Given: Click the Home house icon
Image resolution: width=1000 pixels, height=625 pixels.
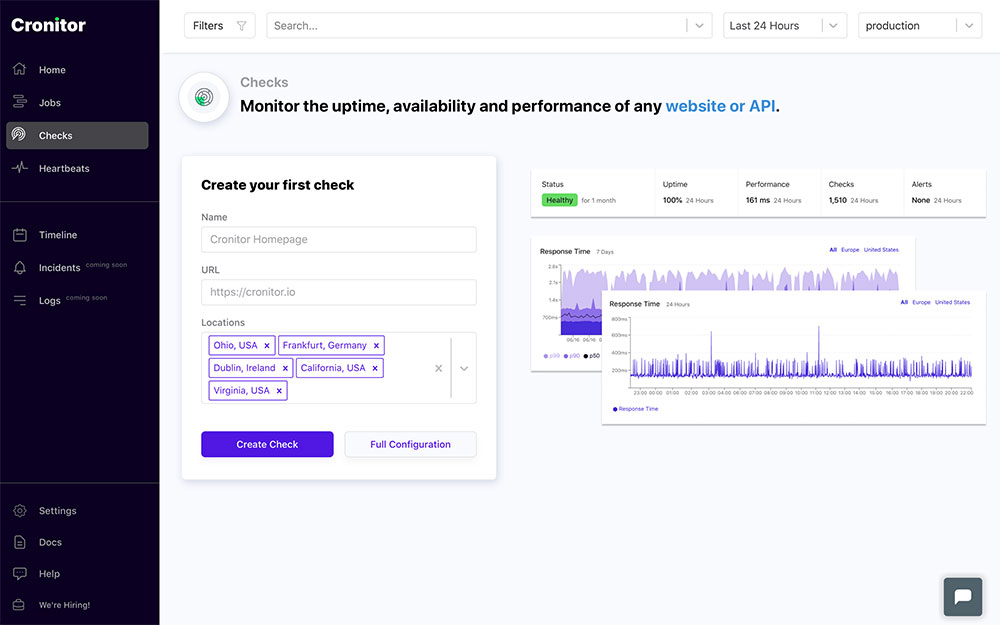Looking at the screenshot, I should coord(20,69).
